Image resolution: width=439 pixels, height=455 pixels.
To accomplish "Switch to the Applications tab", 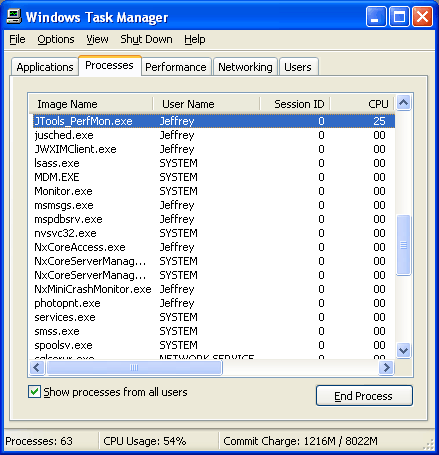I will click(x=45, y=67).
